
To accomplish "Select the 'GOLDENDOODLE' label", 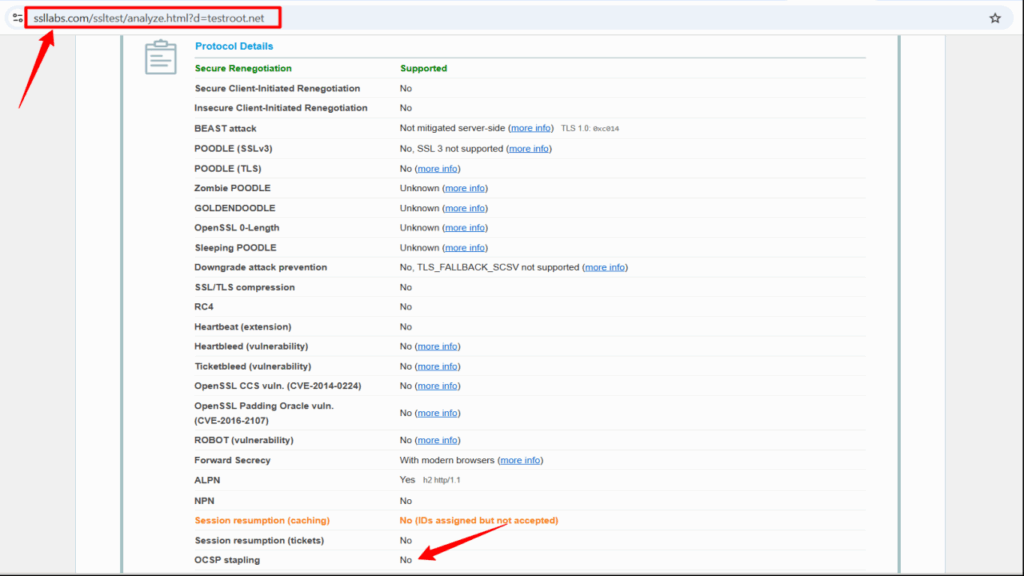I will tap(234, 208).
